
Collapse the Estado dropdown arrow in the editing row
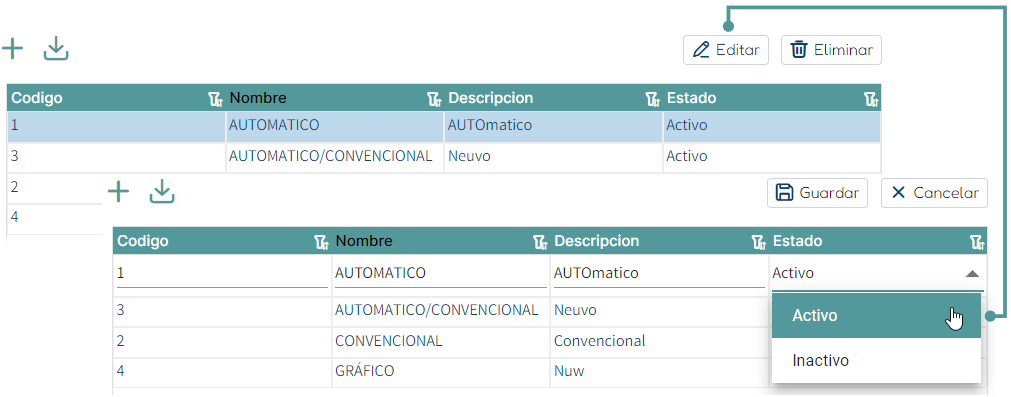point(972,274)
